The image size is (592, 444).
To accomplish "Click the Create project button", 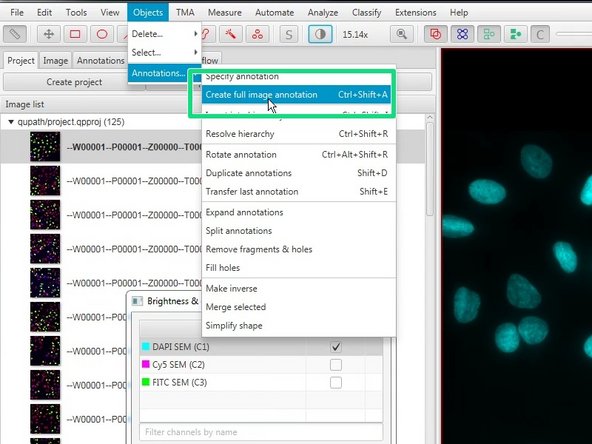I will pyautogui.click(x=74, y=82).
